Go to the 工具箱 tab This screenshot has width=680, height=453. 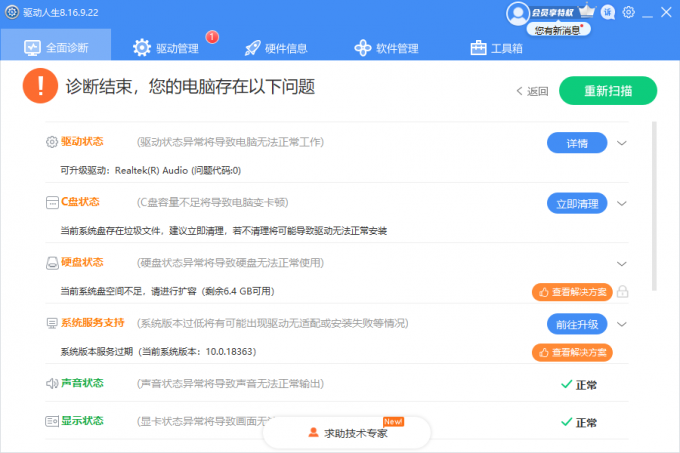click(x=496, y=48)
